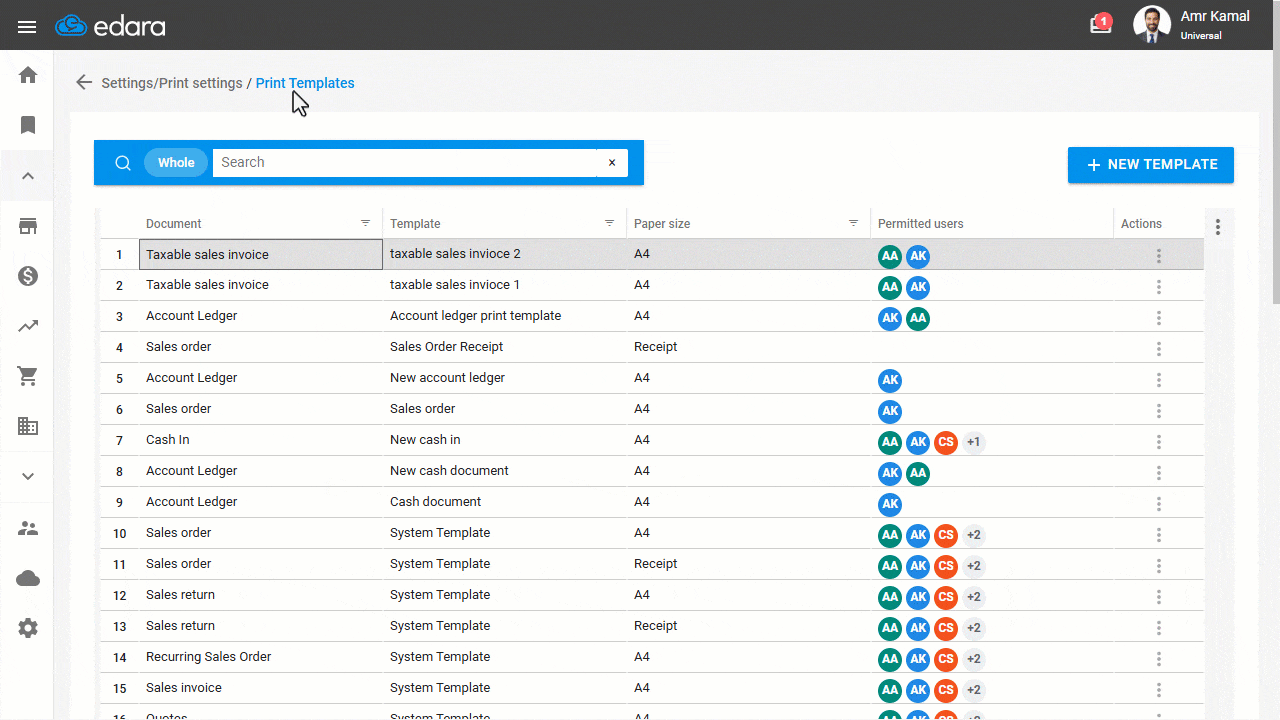Create a new template

point(1151,165)
